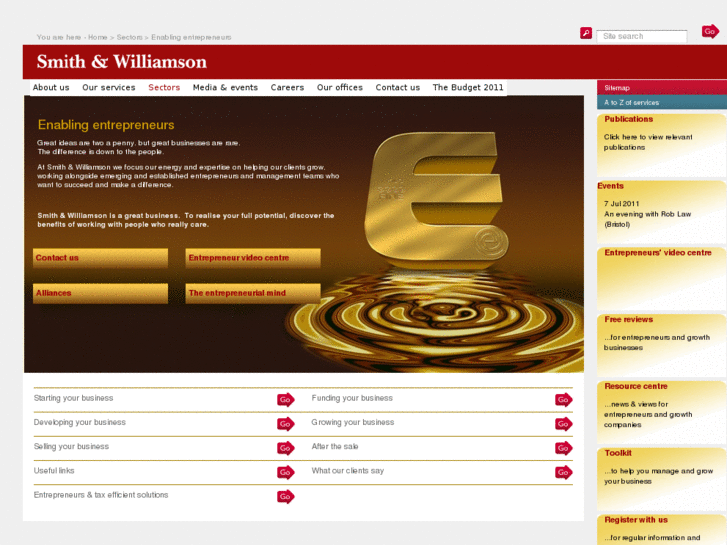
Task: Click the What our clients say link
Action: coord(348,470)
